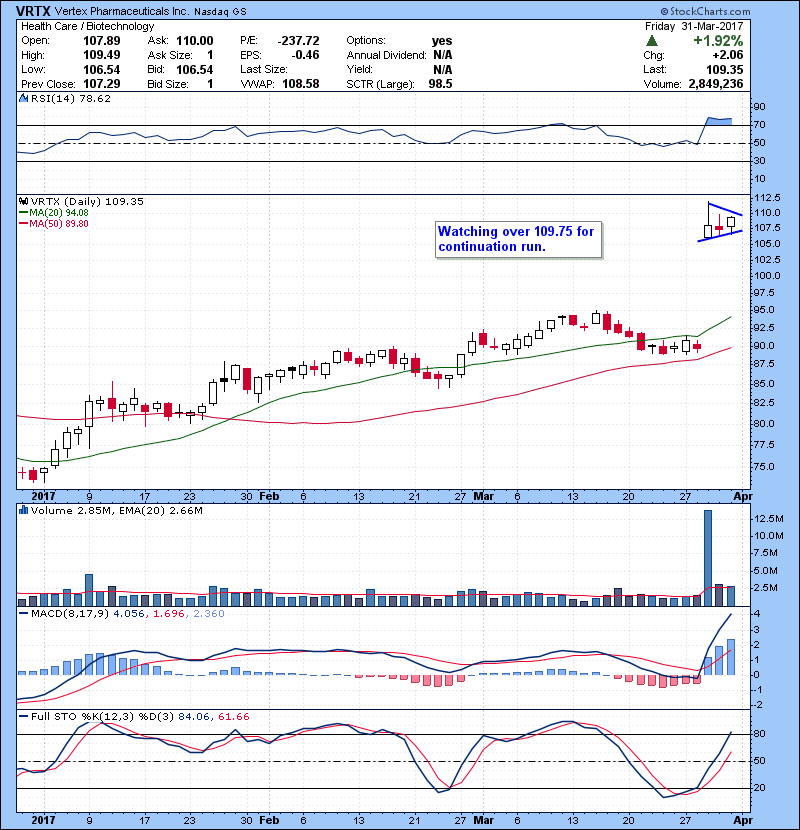
Task: Click the Bid value 106.54
Action: tap(195, 69)
